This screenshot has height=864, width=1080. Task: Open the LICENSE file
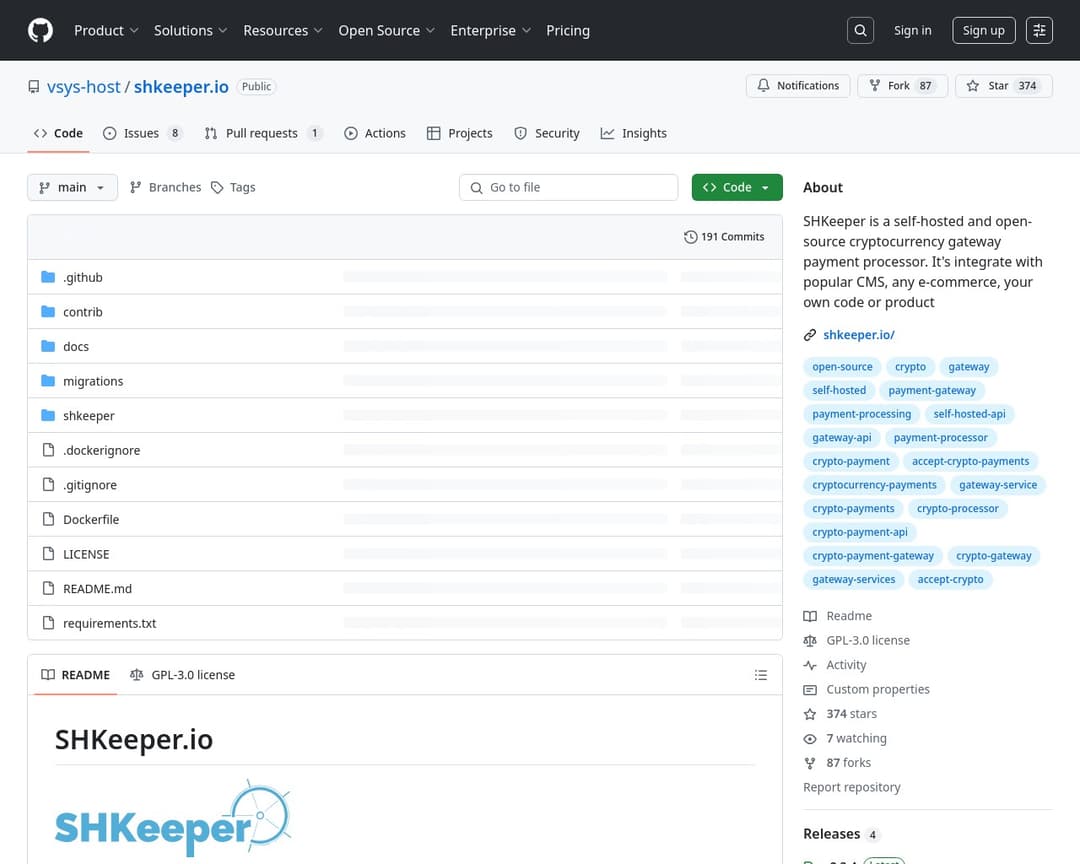tap(86, 554)
